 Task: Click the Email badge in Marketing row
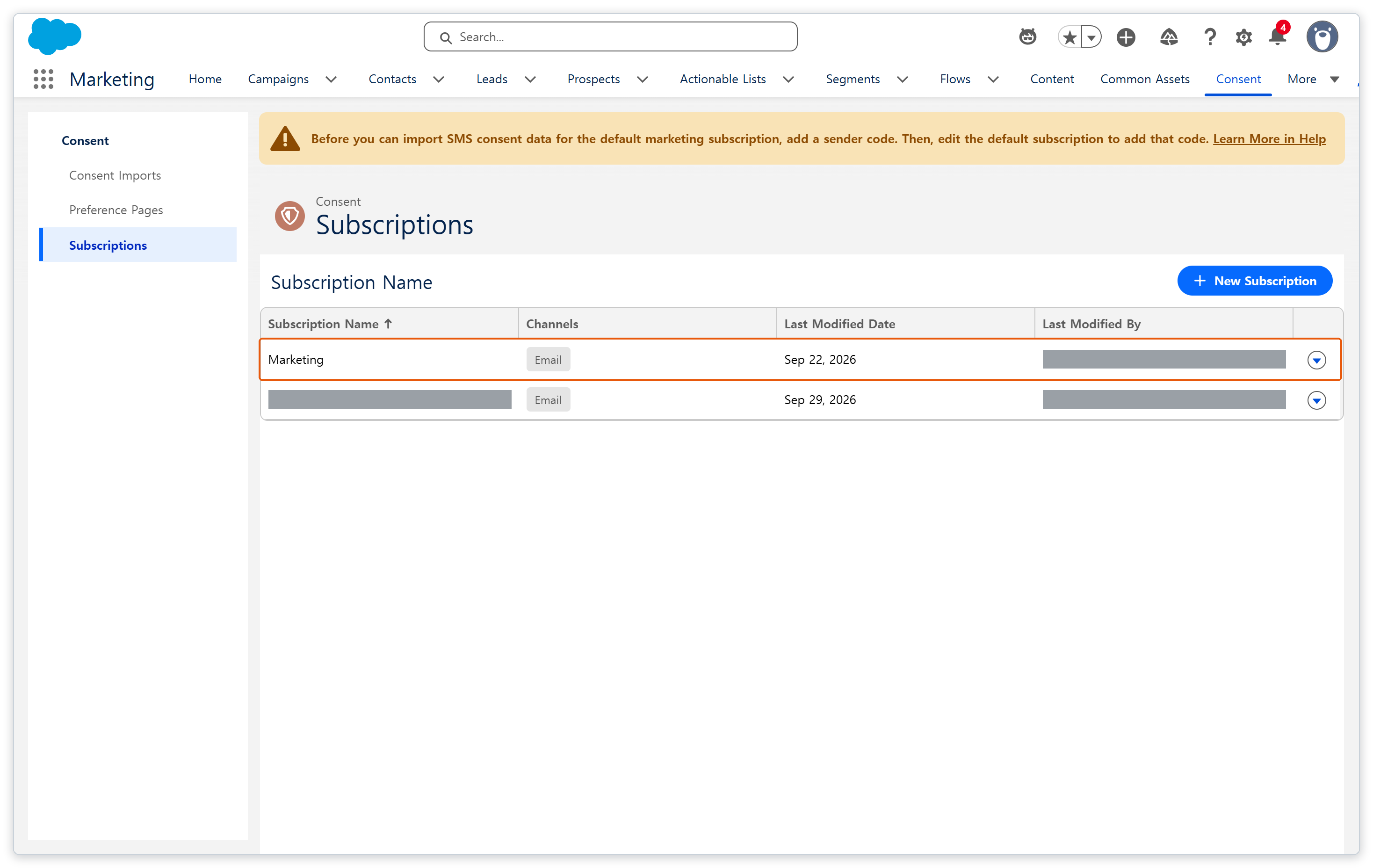548,360
